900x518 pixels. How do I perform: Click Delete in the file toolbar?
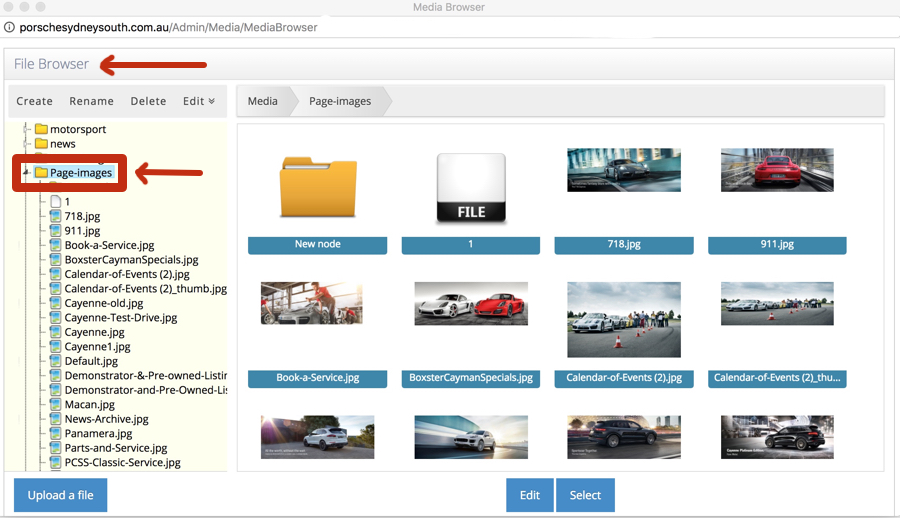pos(149,101)
